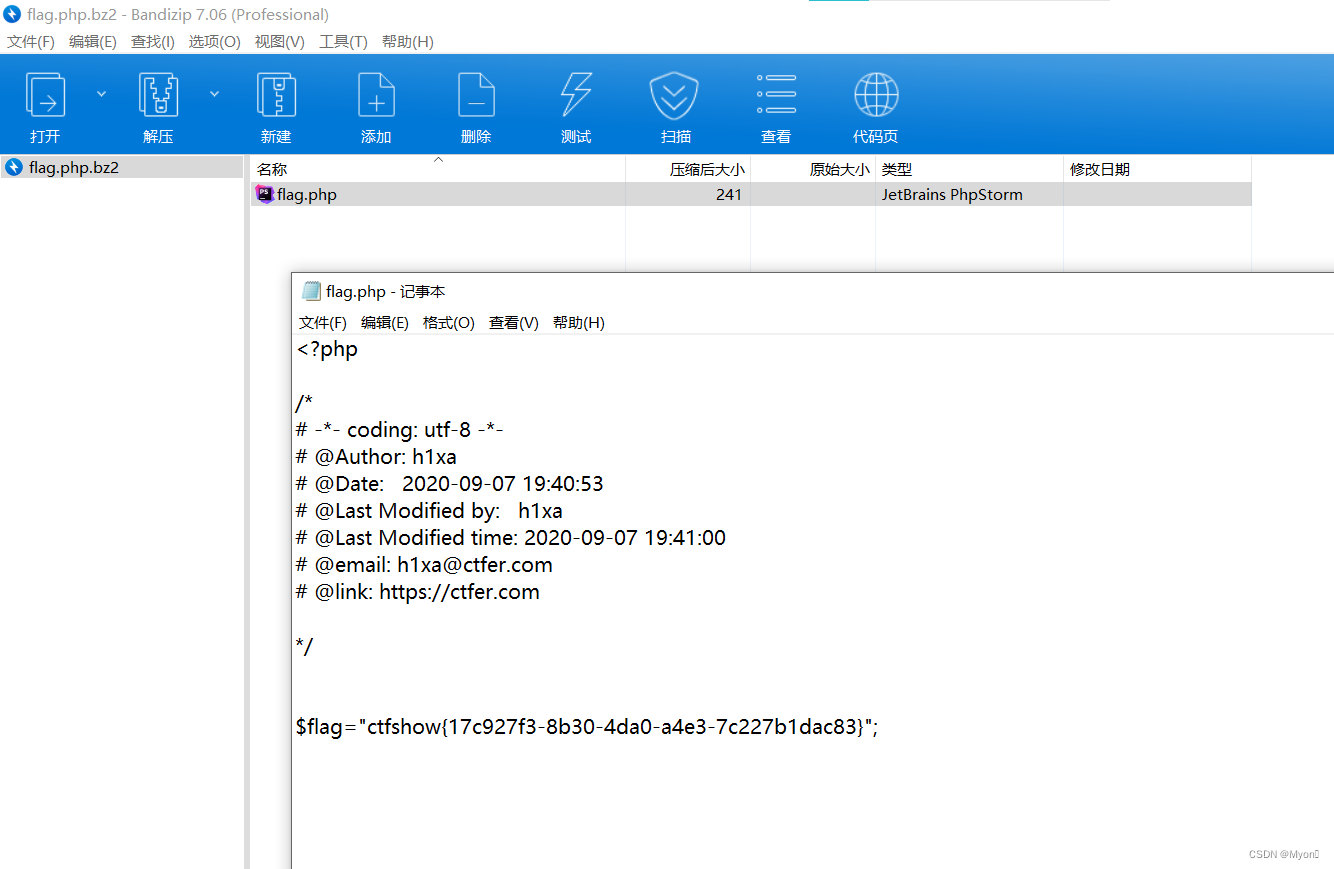Open the 查找(I) search menu

pyautogui.click(x=152, y=41)
